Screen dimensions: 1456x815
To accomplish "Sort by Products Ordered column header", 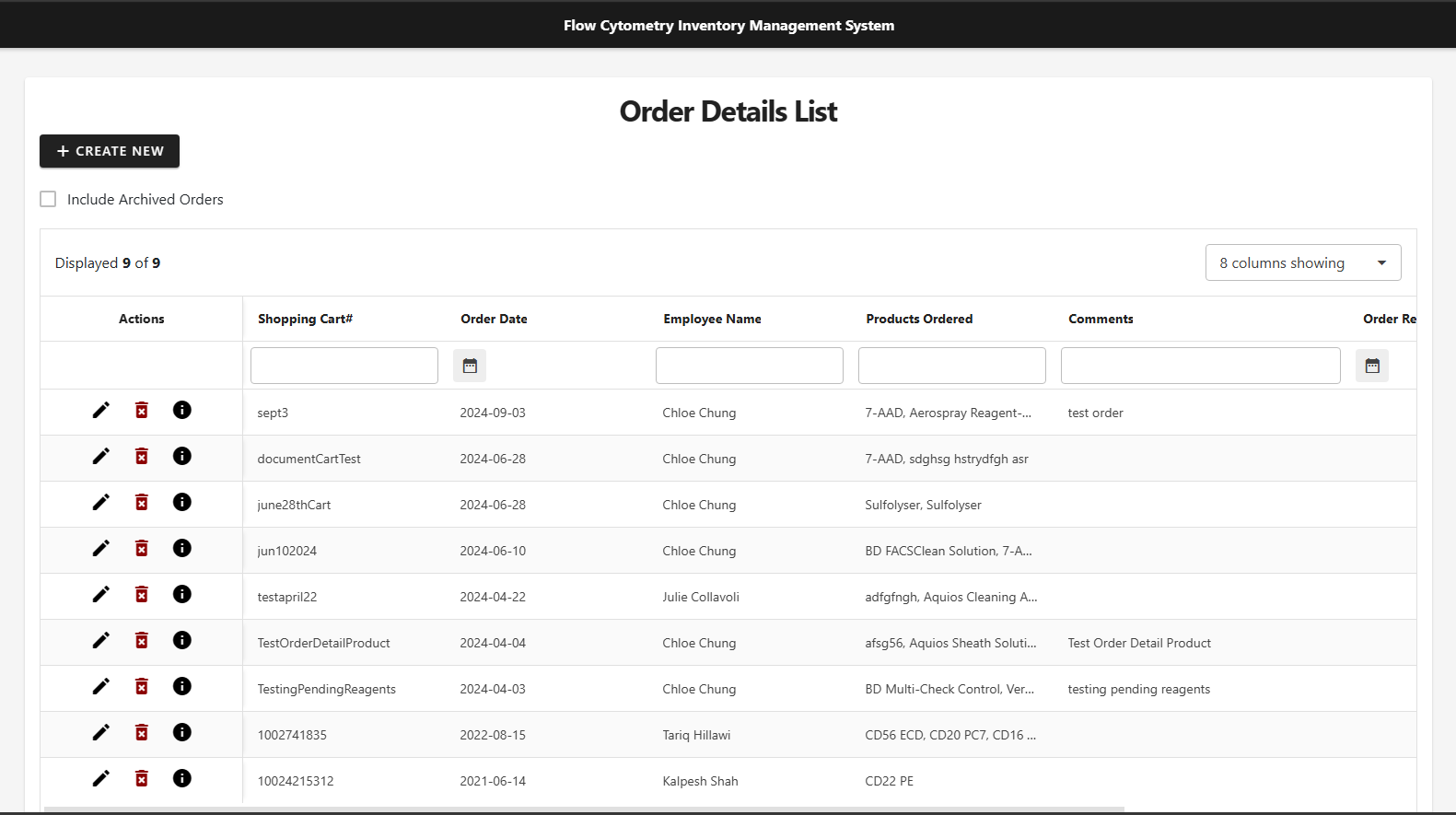I will [919, 319].
